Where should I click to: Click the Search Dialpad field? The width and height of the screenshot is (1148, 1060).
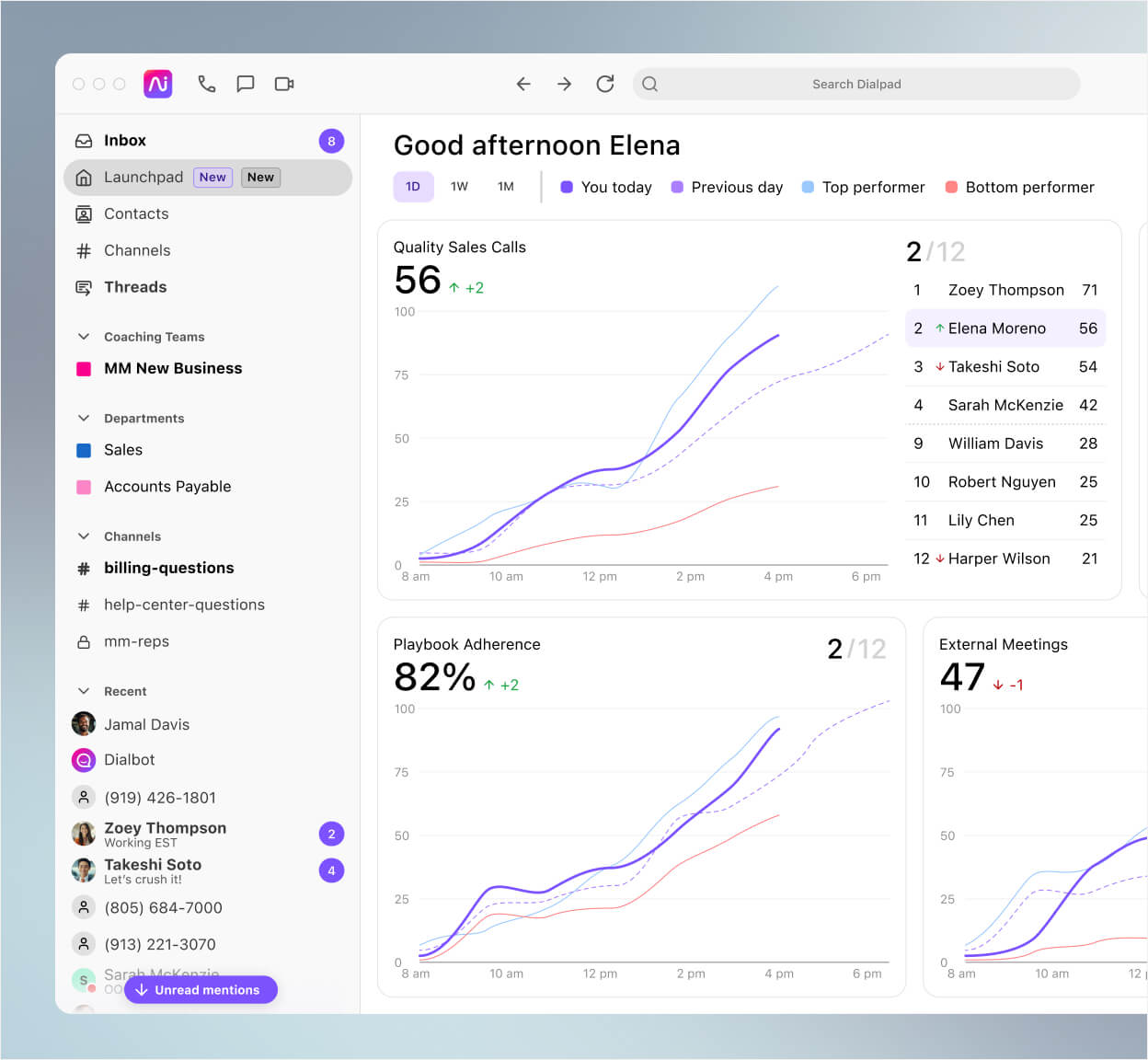point(855,84)
